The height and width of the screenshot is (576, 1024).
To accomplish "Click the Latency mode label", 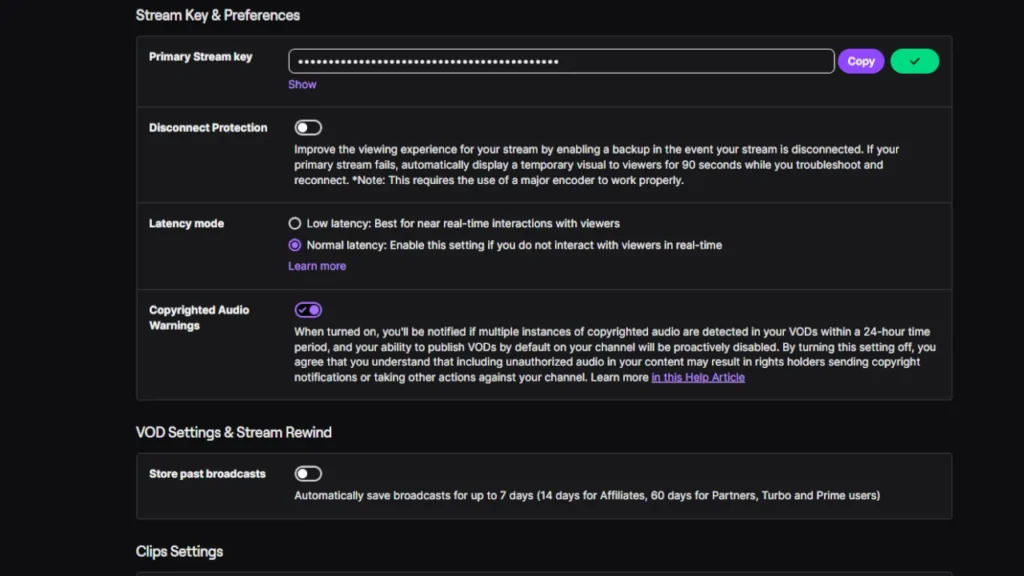I will click(186, 223).
